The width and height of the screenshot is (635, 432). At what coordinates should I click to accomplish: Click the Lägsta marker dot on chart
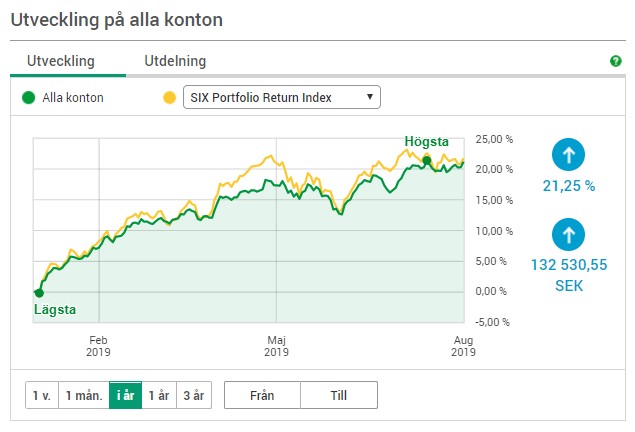point(39,293)
